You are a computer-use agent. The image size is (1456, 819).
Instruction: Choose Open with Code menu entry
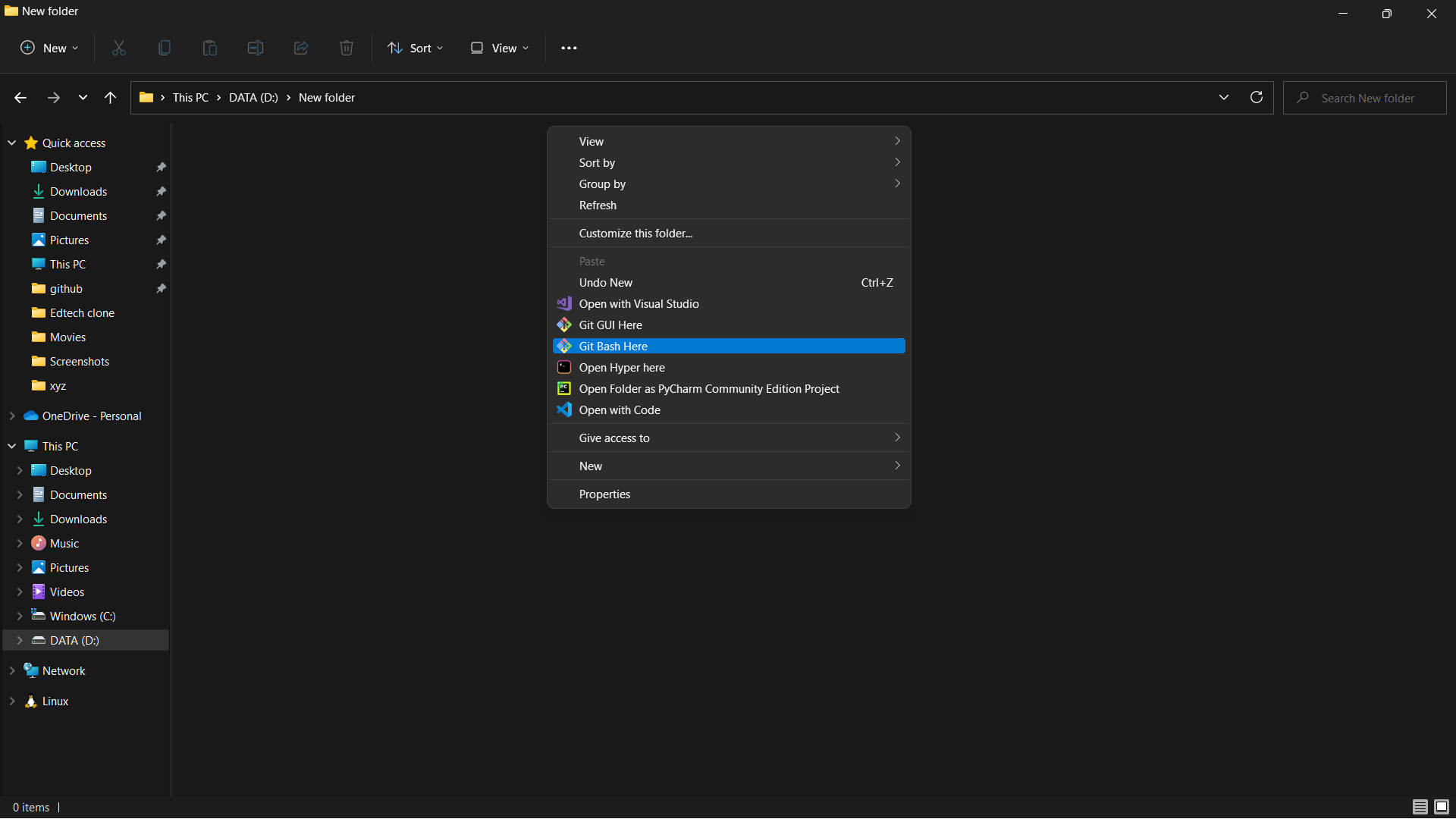pos(619,409)
